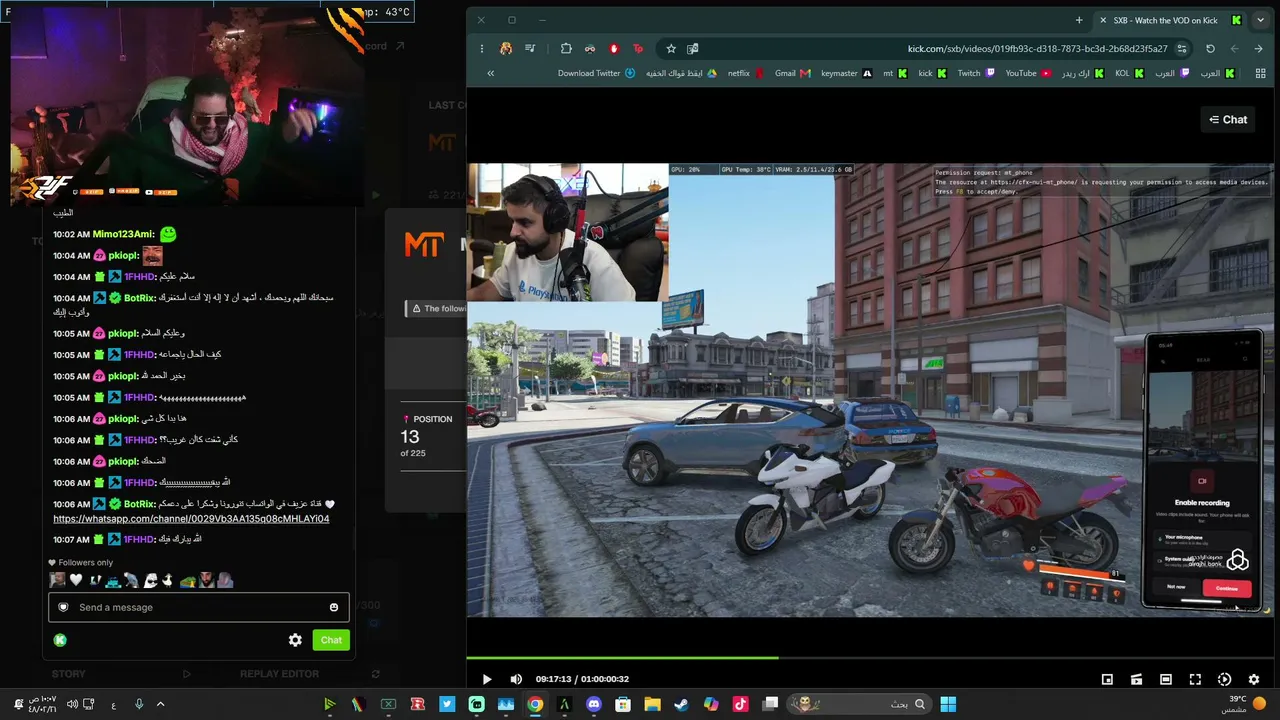Play the Kick VOD video

[487, 679]
